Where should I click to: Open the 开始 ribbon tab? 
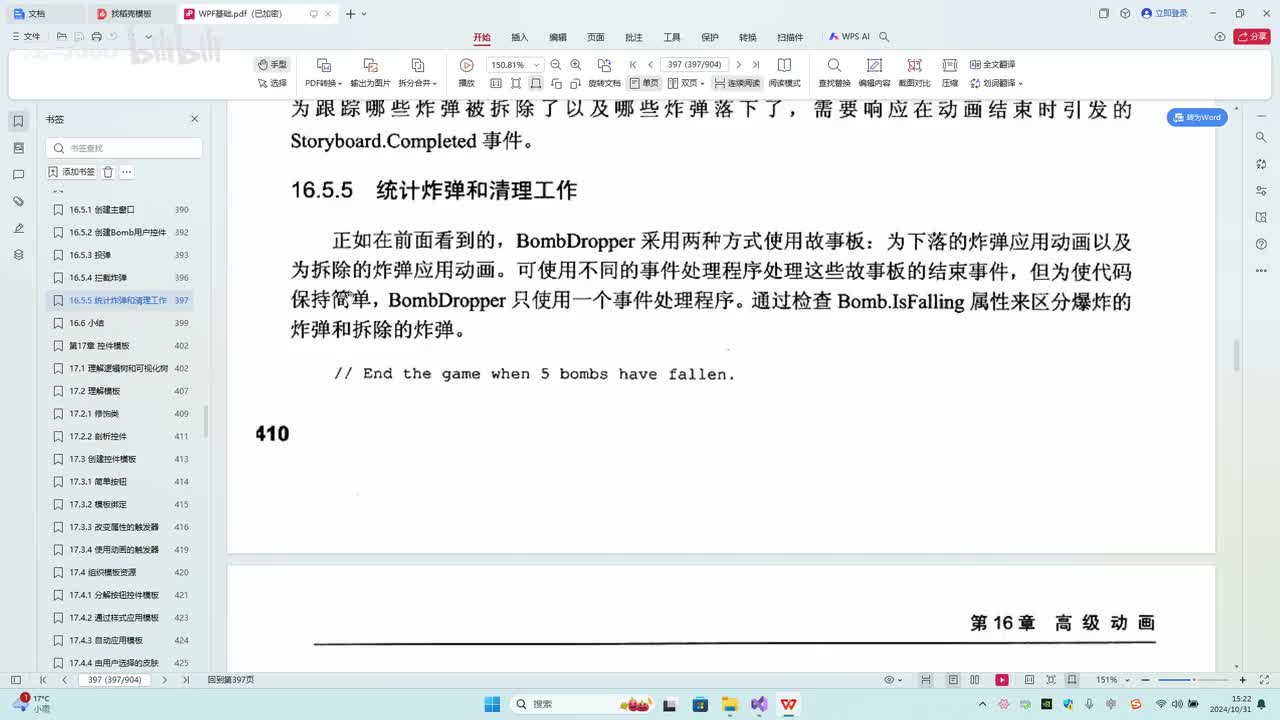pyautogui.click(x=482, y=37)
